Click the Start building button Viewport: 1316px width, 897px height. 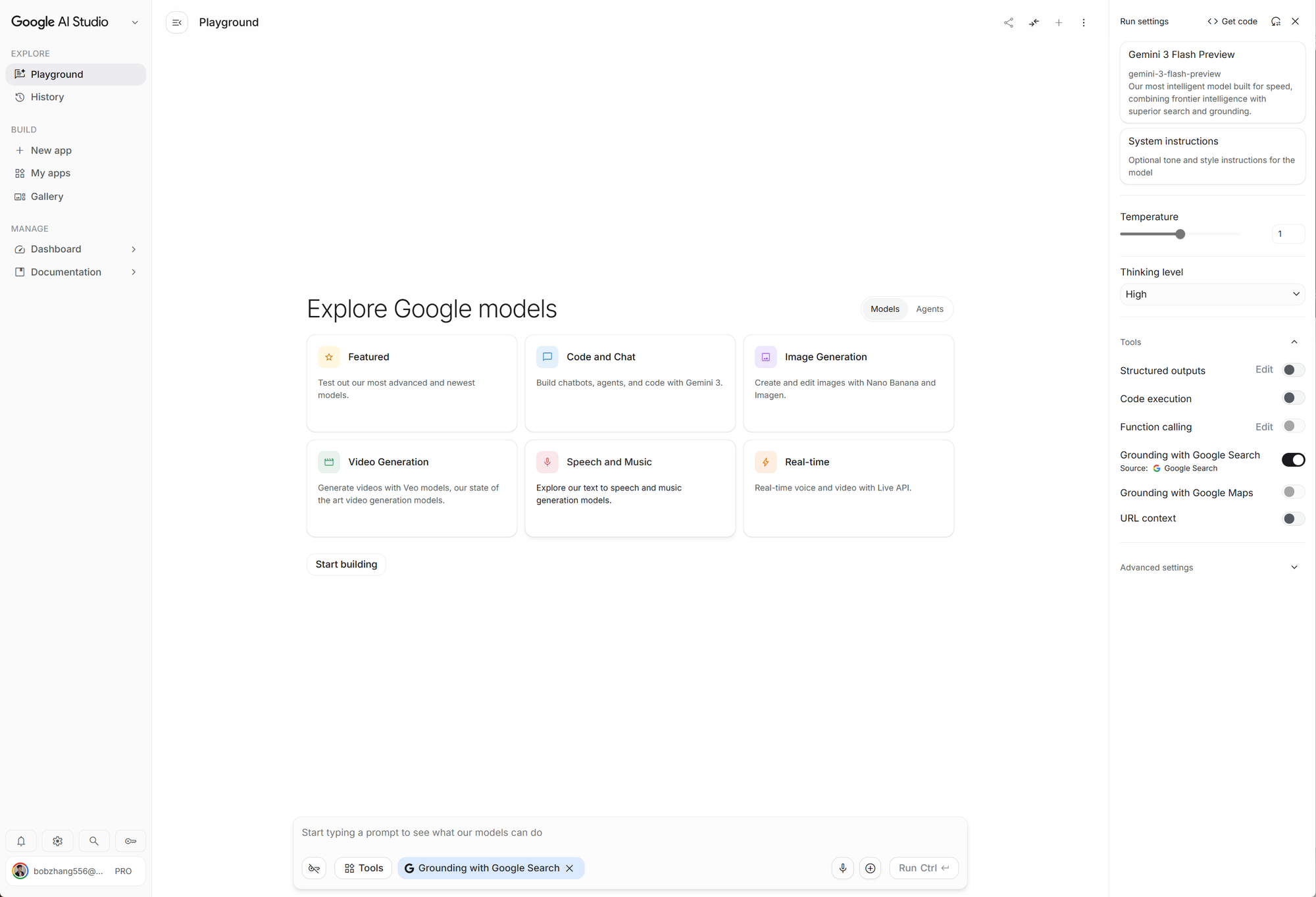pos(346,564)
